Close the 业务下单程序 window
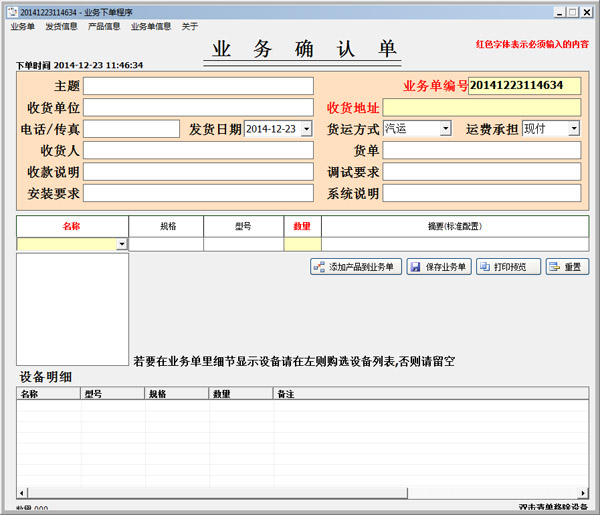This screenshot has height=515, width=600. 587,12
